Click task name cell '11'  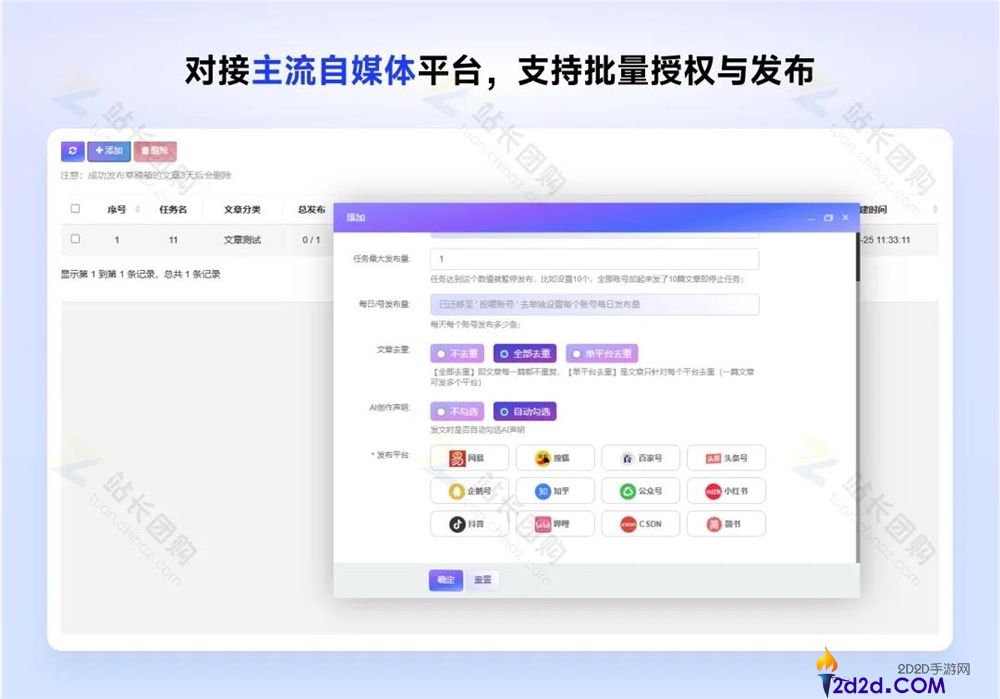click(x=173, y=240)
